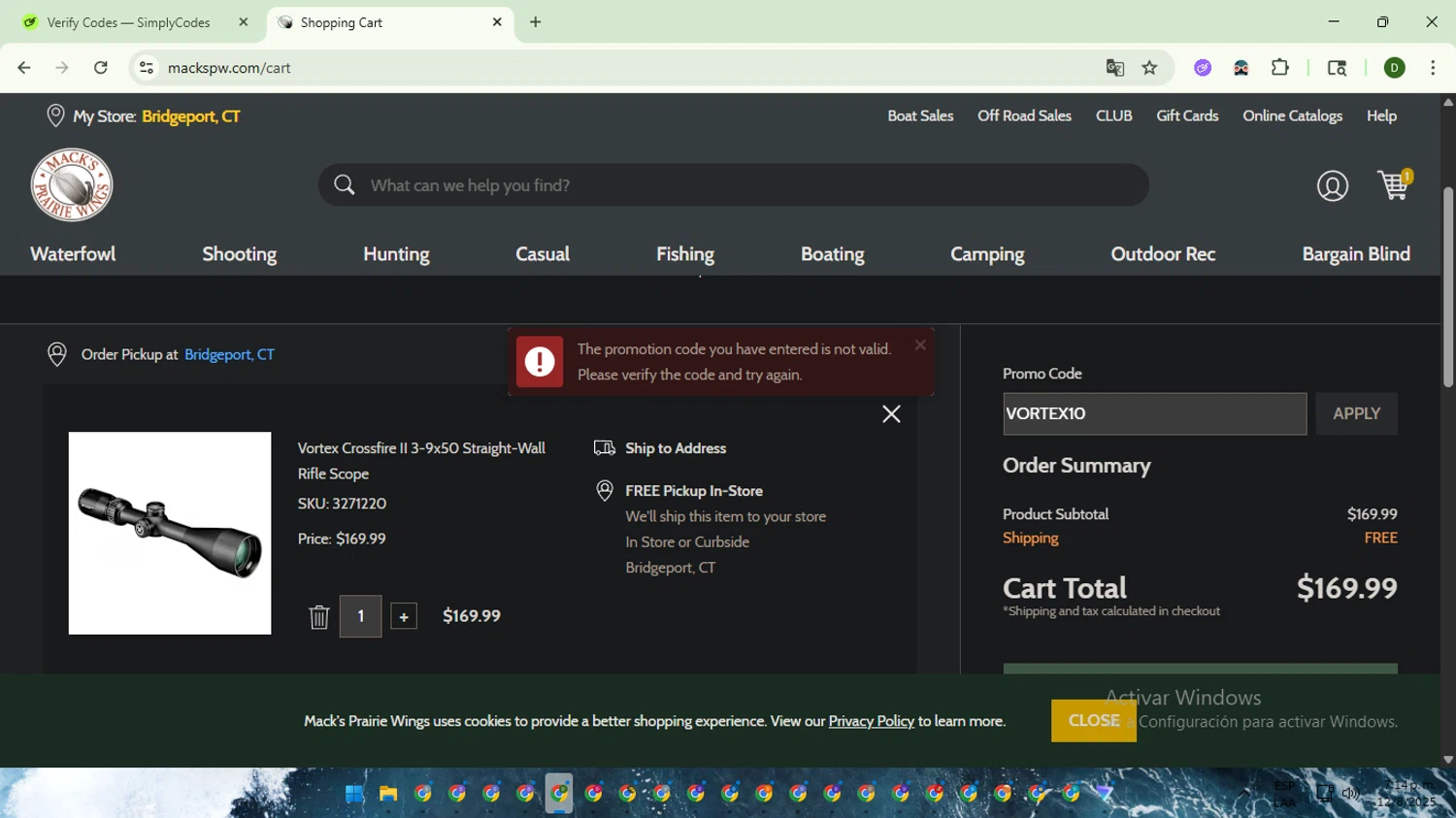The image size is (1456, 818).
Task: Open the Chrome menu three dots
Action: point(1433,68)
